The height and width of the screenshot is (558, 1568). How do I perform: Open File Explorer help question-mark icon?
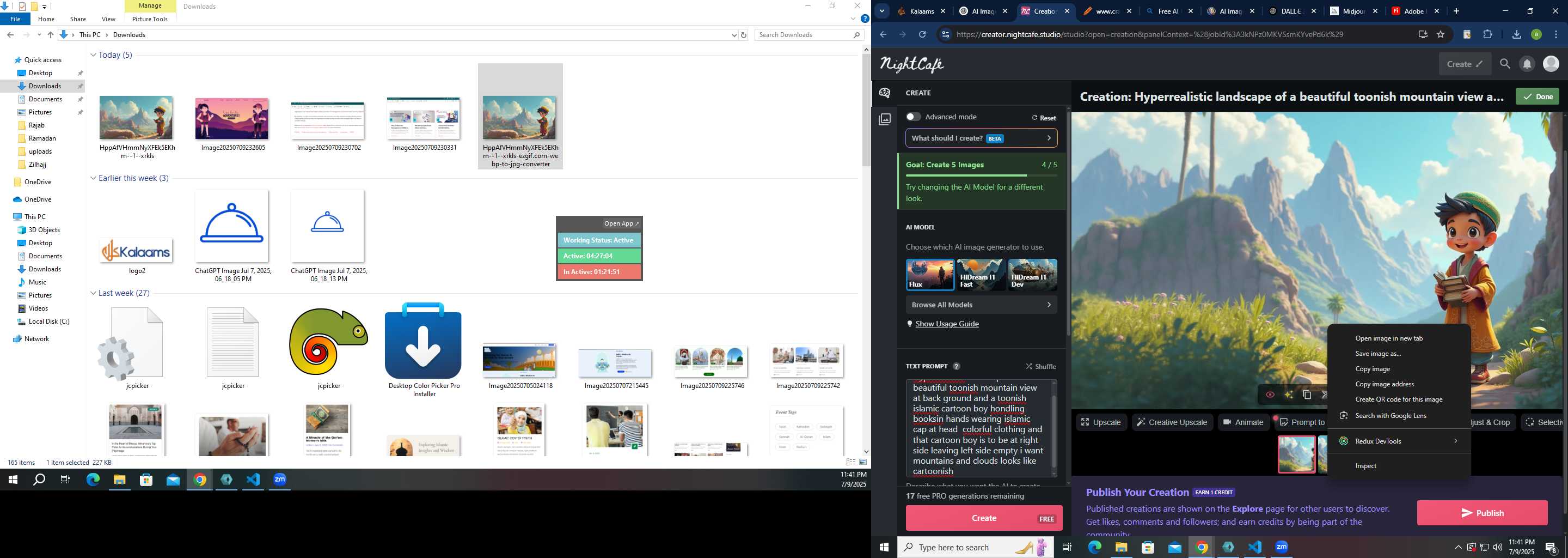[x=865, y=19]
